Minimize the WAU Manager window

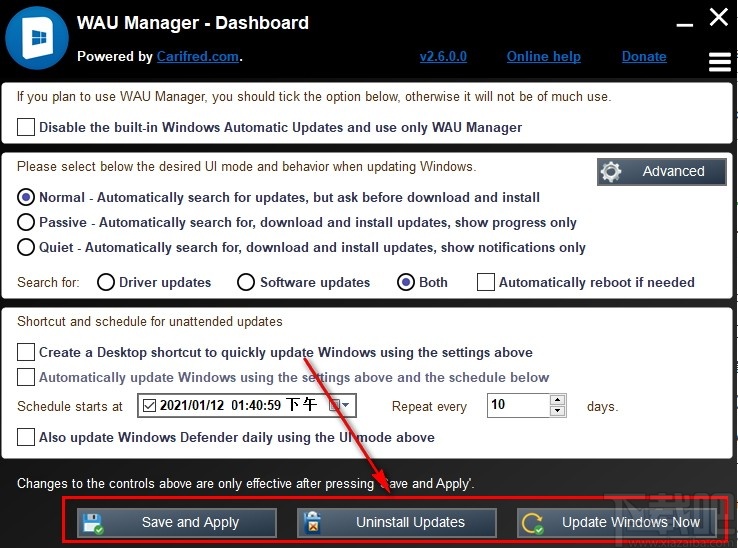[x=684, y=24]
